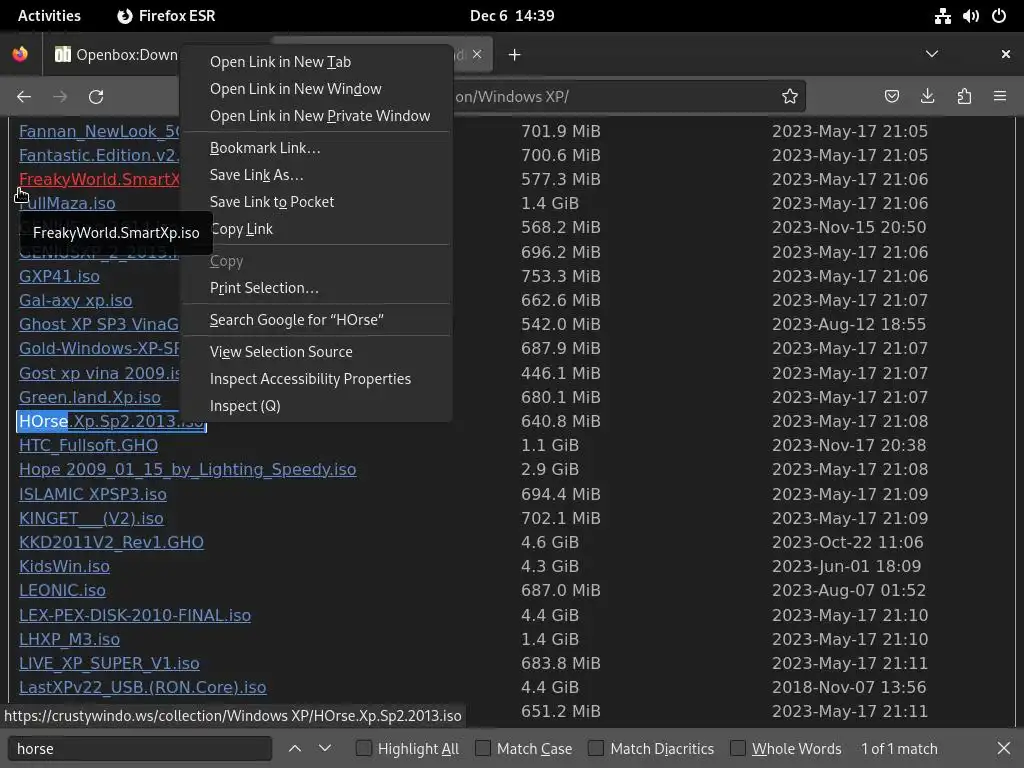Select Print Selection… entry
The height and width of the screenshot is (768, 1024).
[x=317, y=288]
